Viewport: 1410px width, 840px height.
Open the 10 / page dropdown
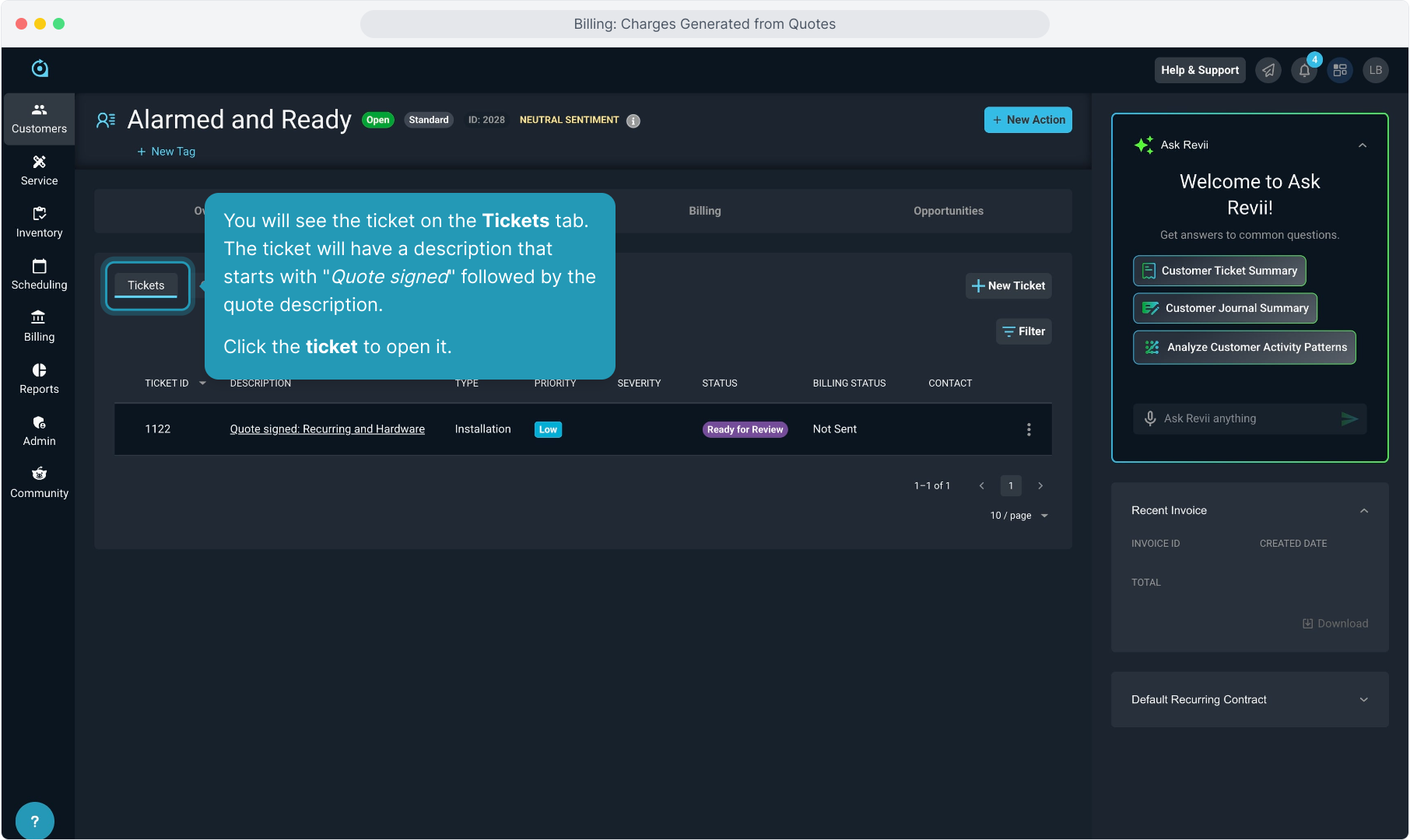(x=1019, y=516)
